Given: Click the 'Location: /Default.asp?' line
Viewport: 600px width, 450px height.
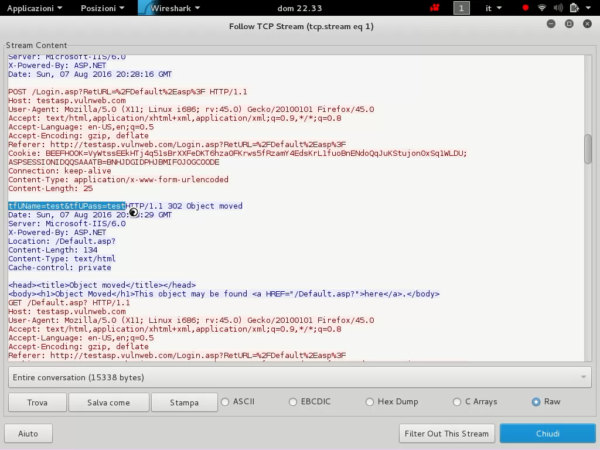Looking at the screenshot, I should [62, 241].
